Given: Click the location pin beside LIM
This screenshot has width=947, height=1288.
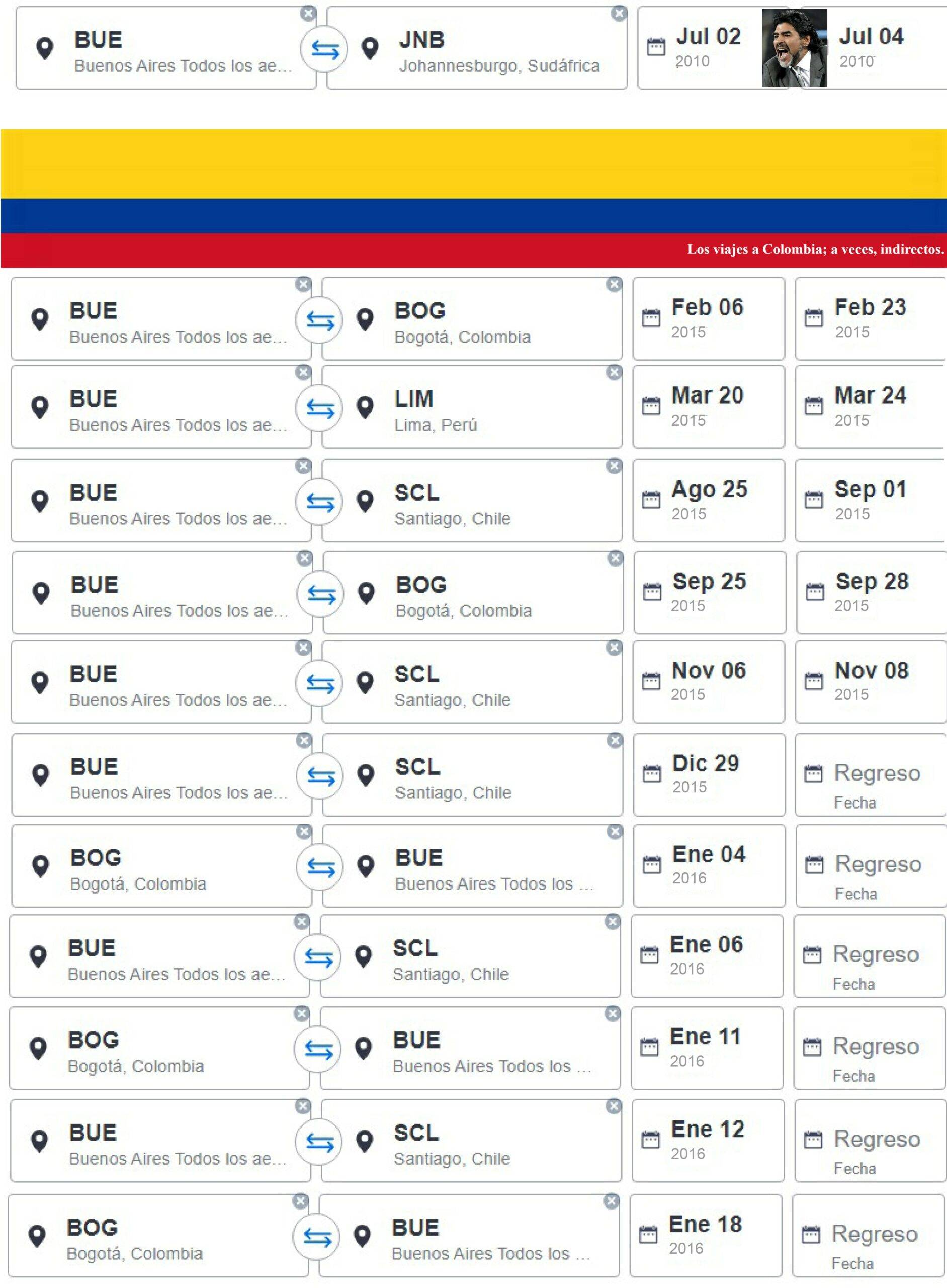Looking at the screenshot, I should tap(365, 407).
